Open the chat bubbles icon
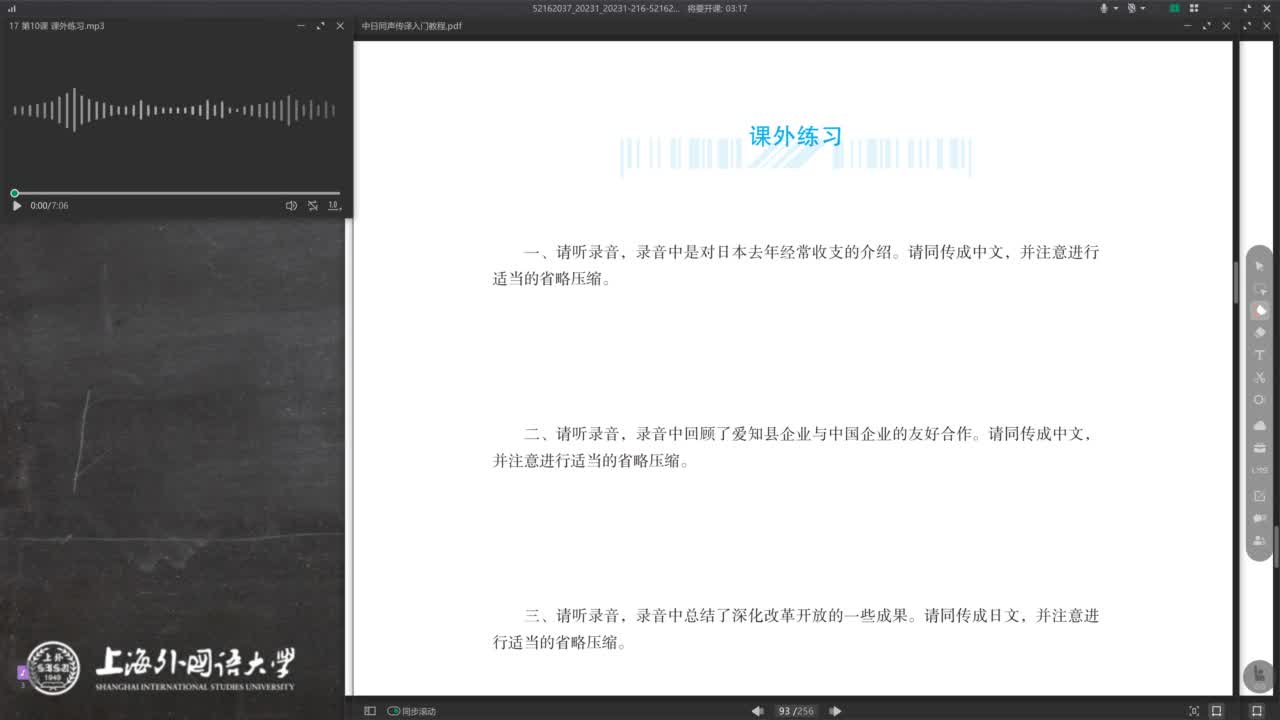1280x720 pixels. pos(1260,518)
